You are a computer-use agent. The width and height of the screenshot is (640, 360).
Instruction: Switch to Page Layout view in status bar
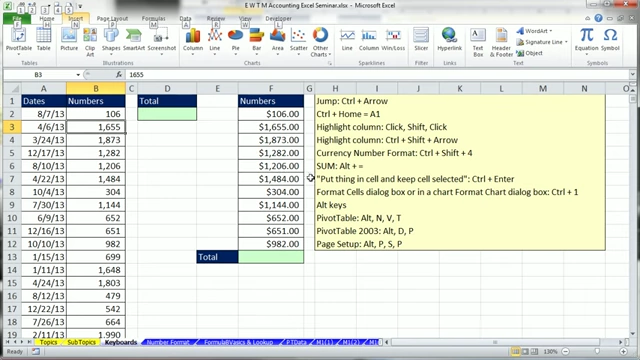525,351
